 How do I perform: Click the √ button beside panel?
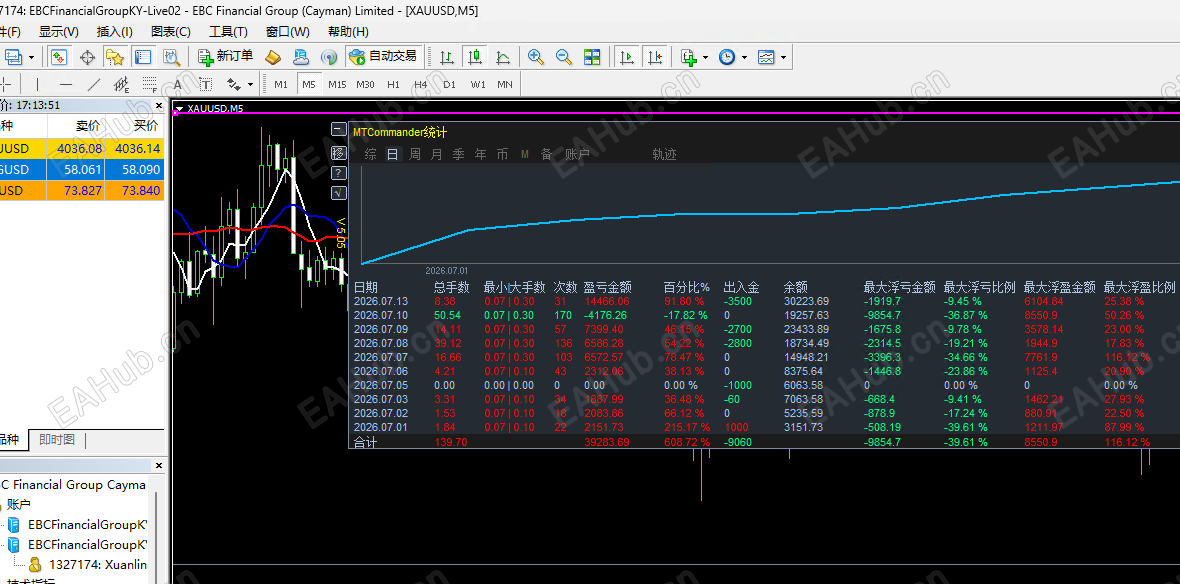[339, 193]
